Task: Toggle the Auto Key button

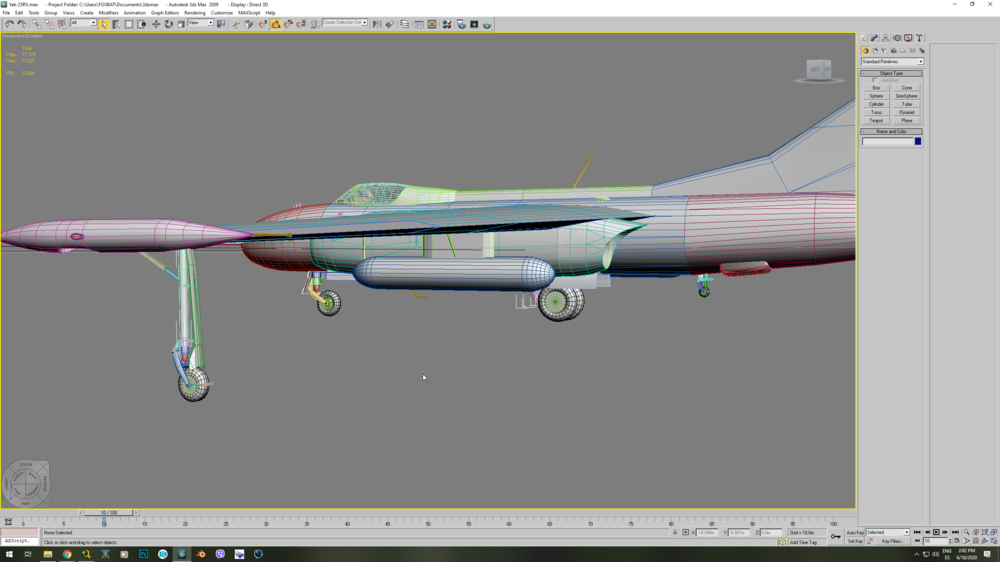Action: click(x=855, y=533)
